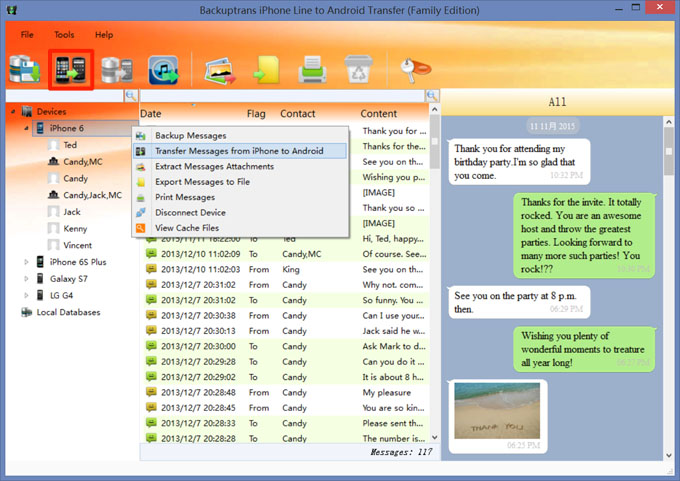Open the Tools menu
The height and width of the screenshot is (481, 680).
tap(64, 35)
